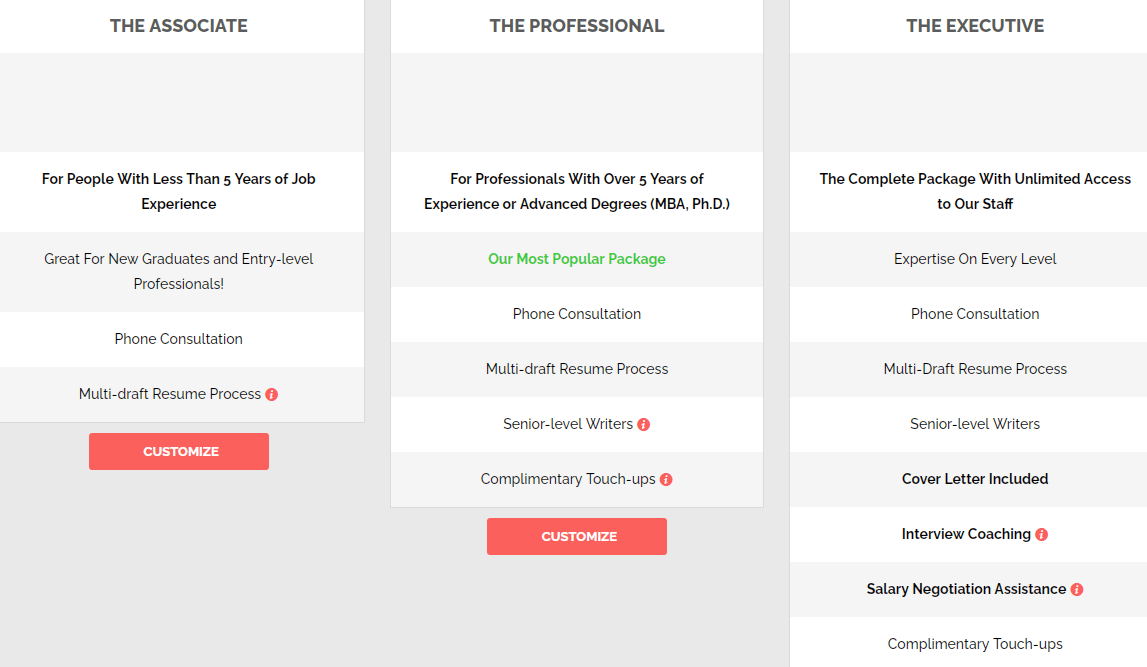Click Associate Phone Consultation row

point(178,339)
